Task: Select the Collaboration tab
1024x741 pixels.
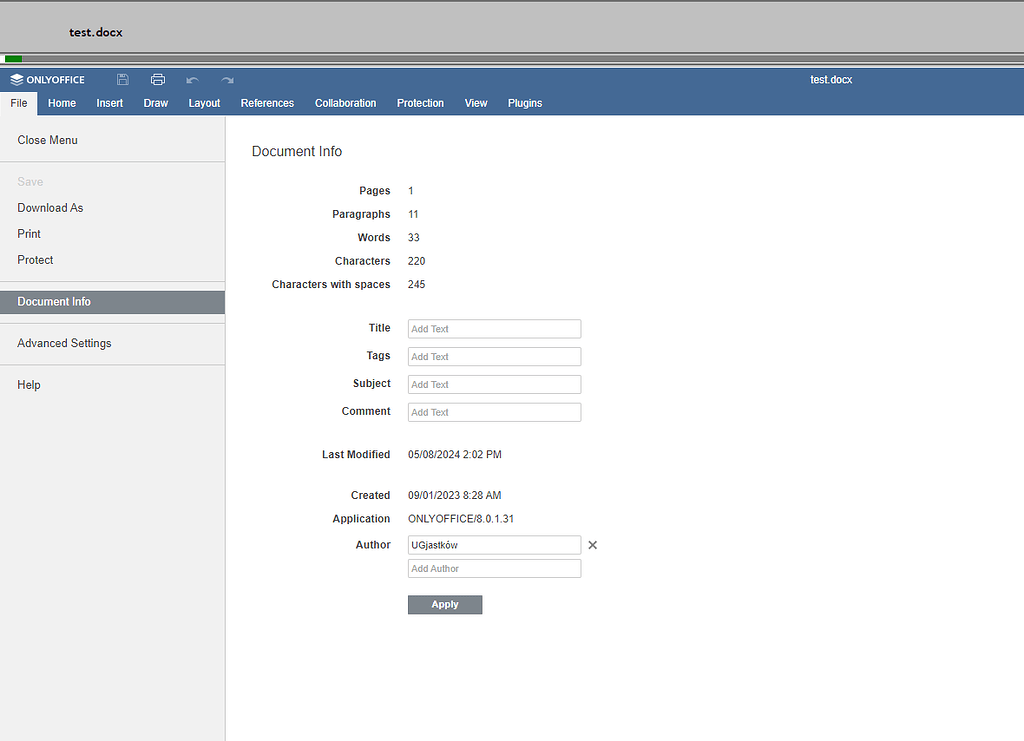Action: click(345, 103)
